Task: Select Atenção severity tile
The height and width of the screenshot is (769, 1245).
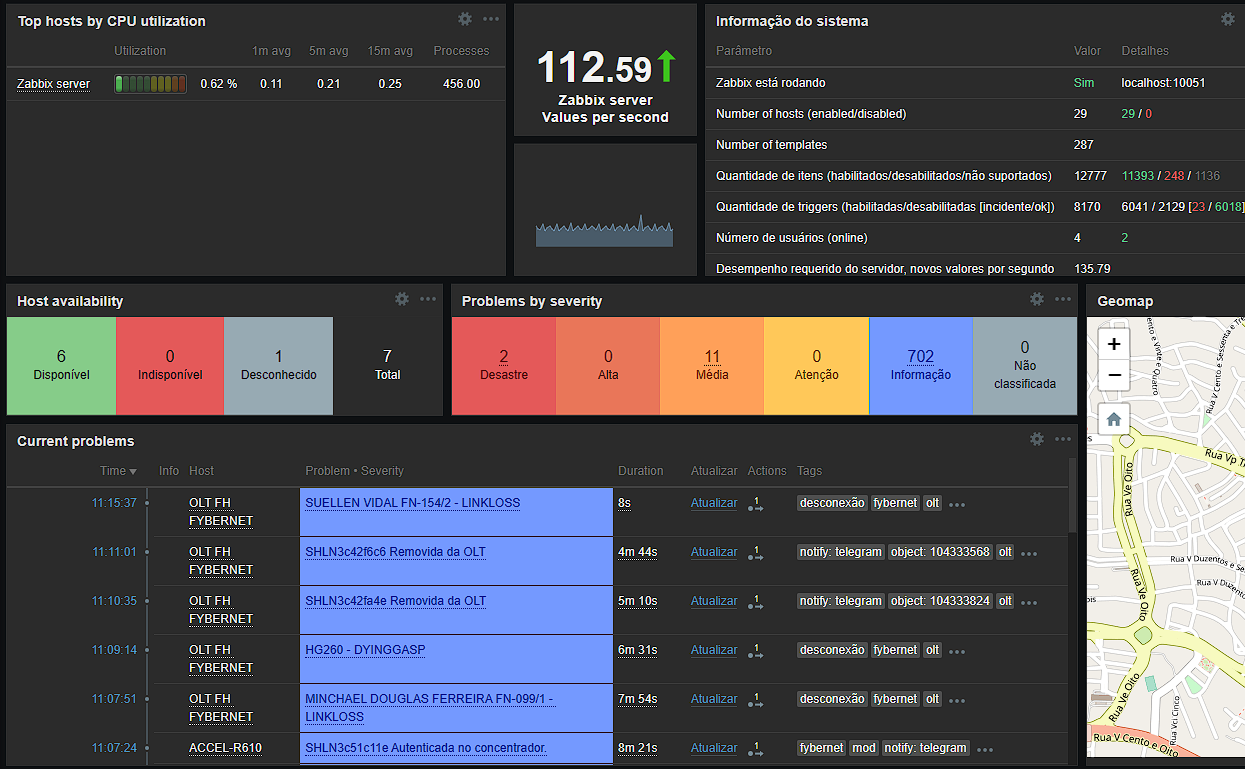Action: click(817, 366)
